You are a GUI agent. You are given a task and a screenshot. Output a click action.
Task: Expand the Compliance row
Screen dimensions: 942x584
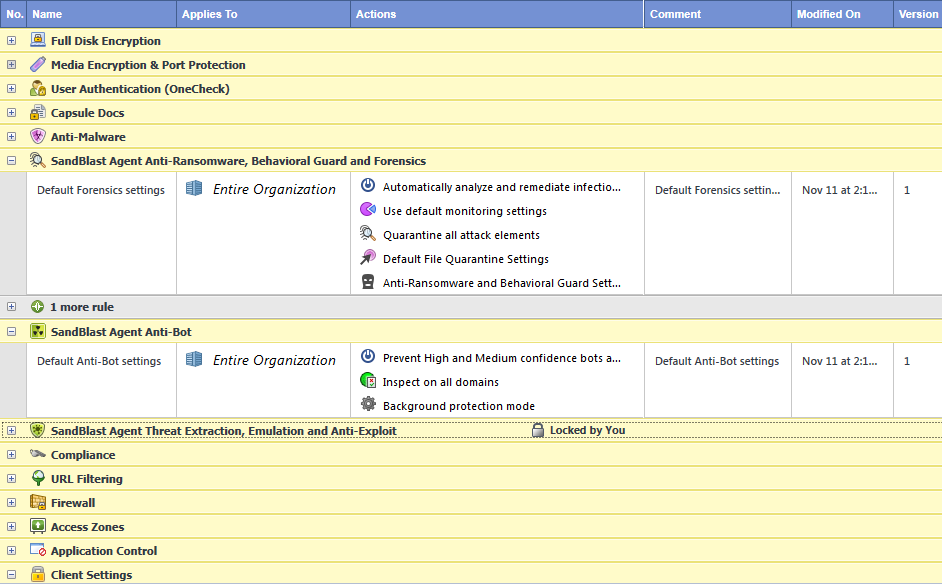pyautogui.click(x=11, y=454)
